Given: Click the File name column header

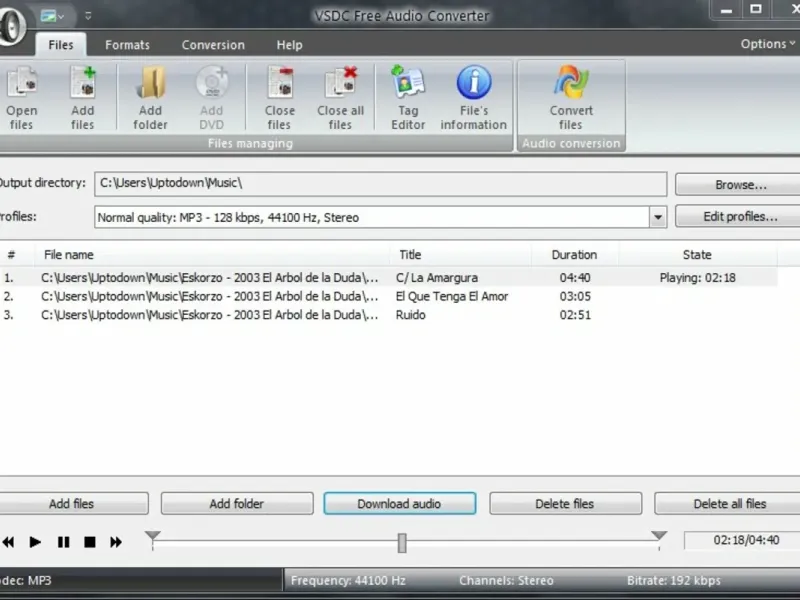Looking at the screenshot, I should (x=212, y=255).
